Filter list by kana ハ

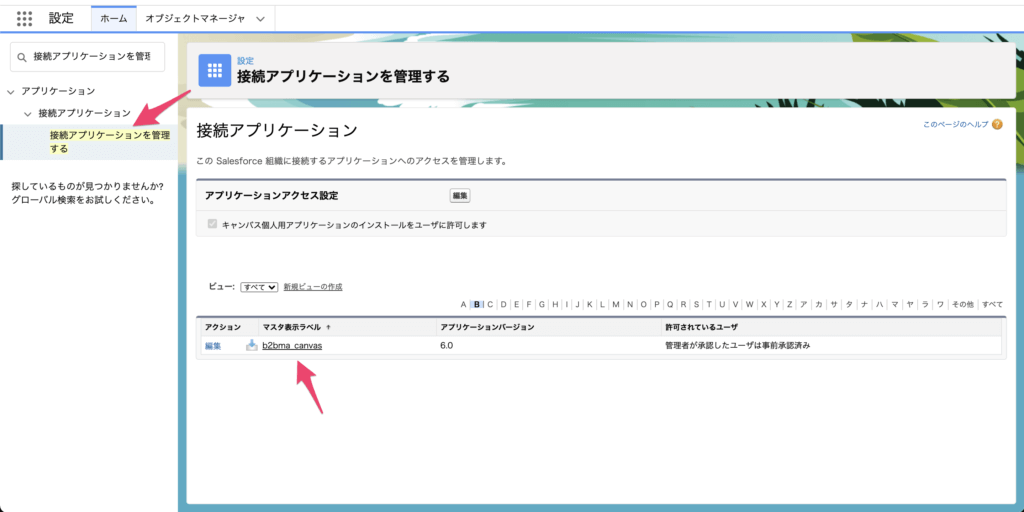(x=880, y=304)
